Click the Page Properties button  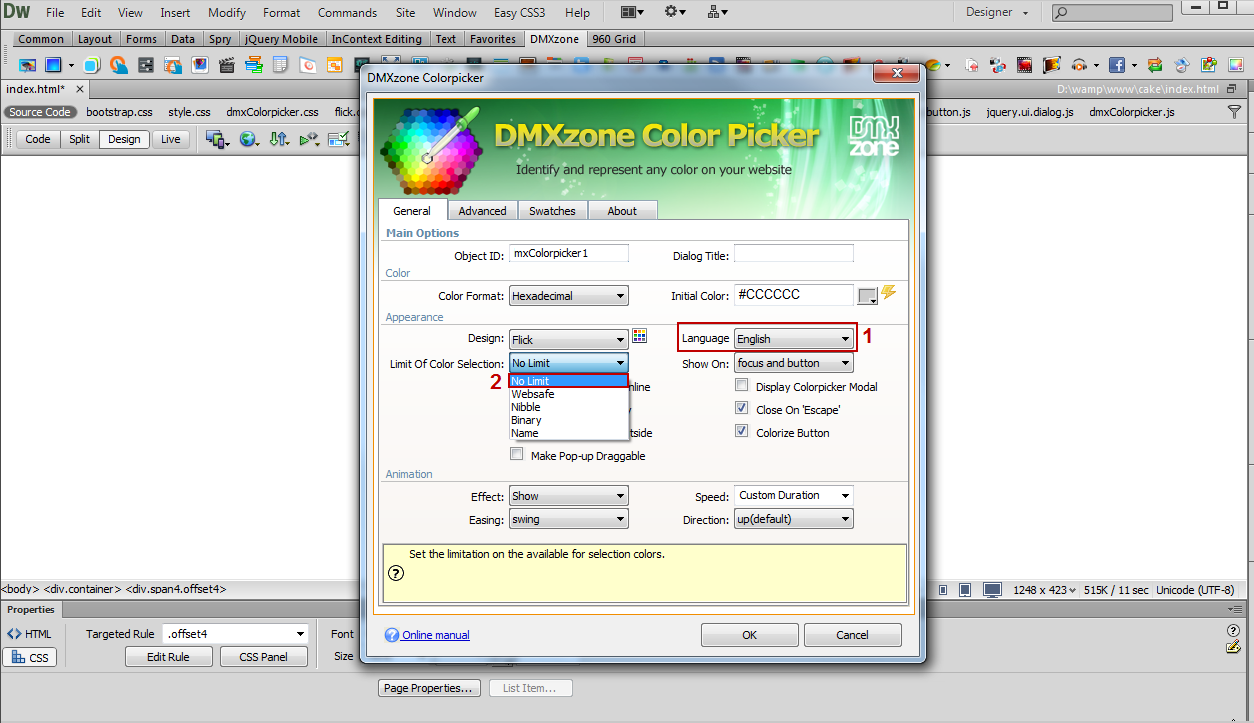[430, 688]
